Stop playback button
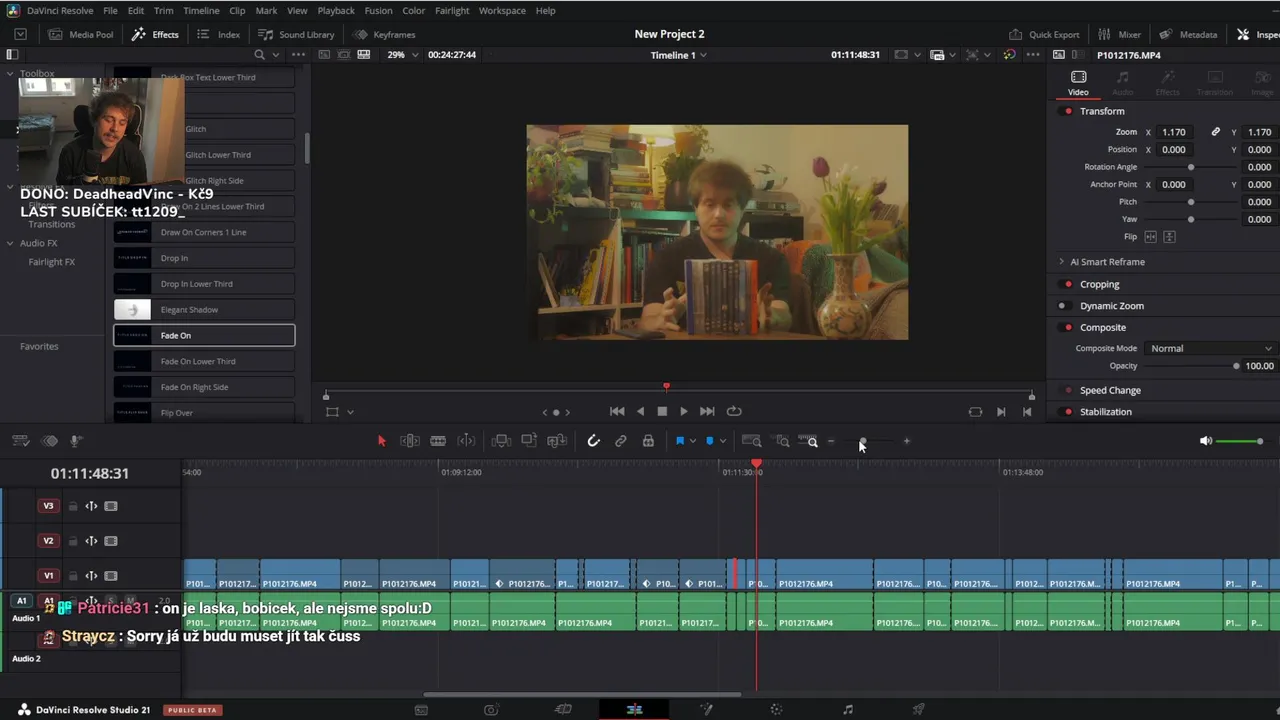Viewport: 1280px width, 720px height. pyautogui.click(x=662, y=411)
